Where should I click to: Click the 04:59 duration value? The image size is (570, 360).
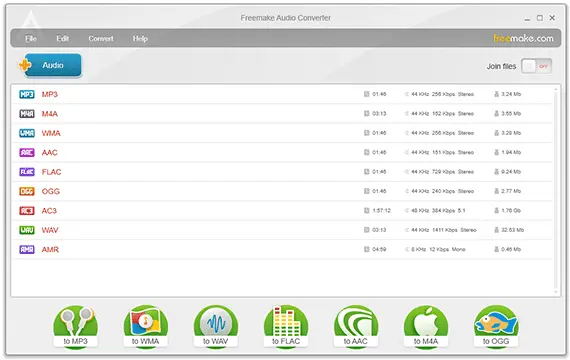[x=379, y=249]
